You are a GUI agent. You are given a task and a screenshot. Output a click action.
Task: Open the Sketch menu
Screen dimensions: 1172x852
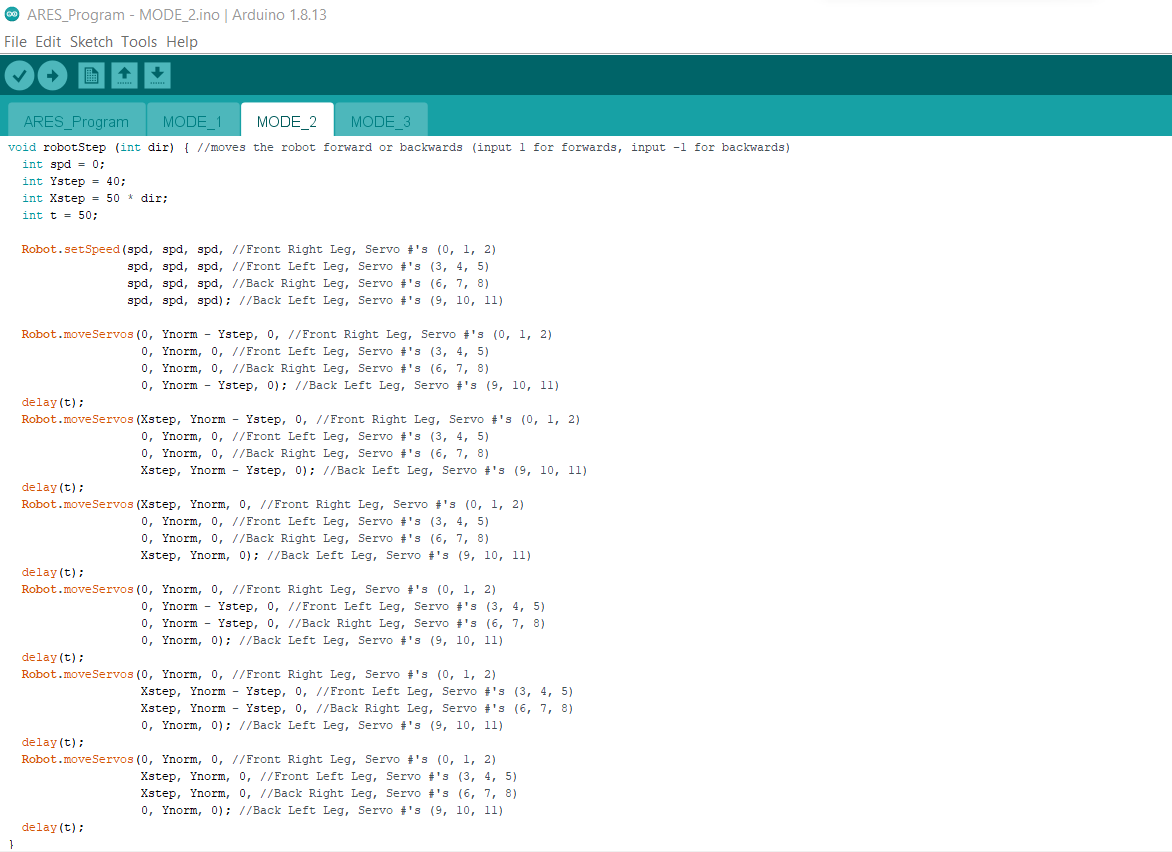(x=91, y=42)
